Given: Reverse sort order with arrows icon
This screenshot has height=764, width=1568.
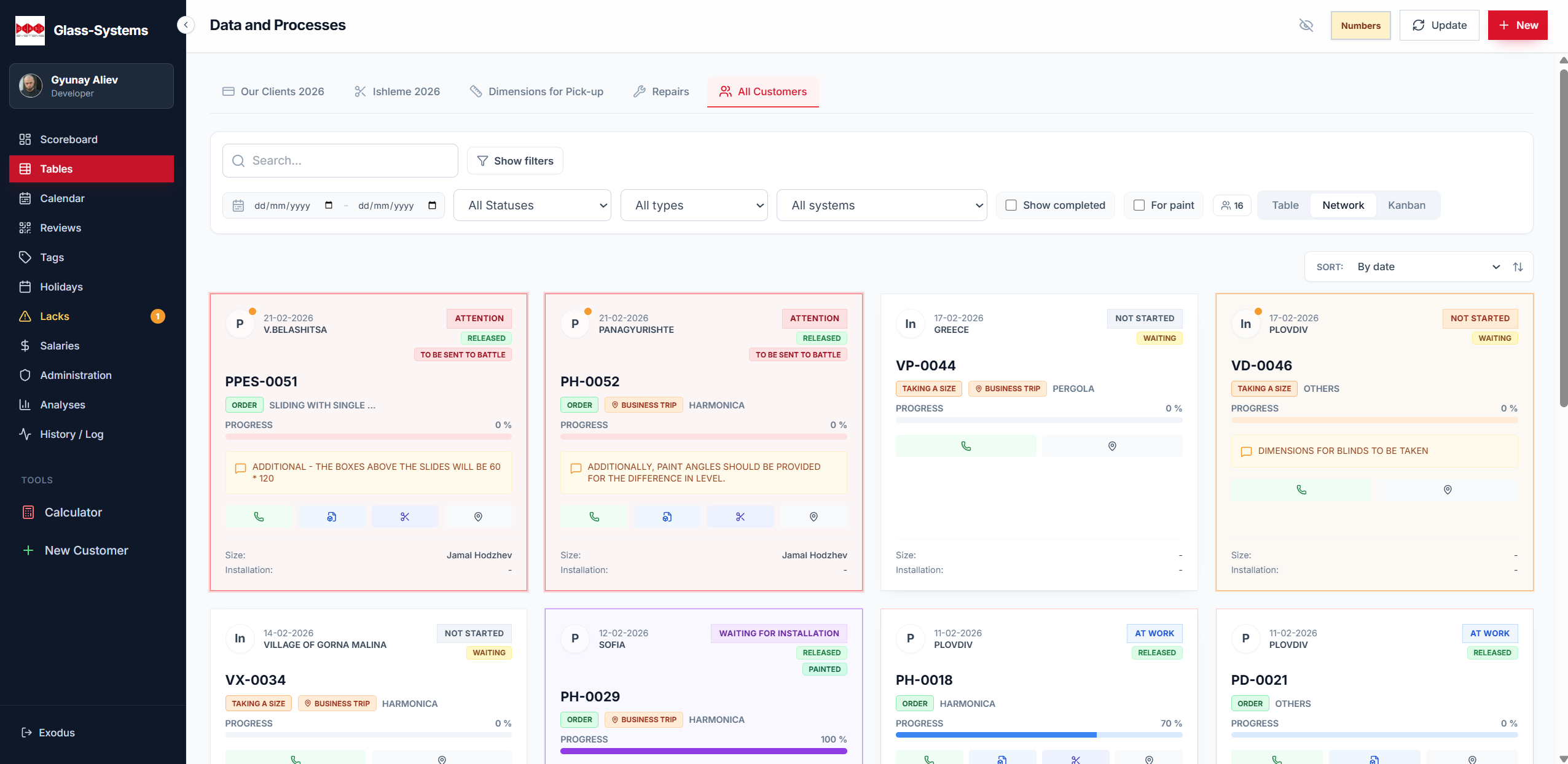Looking at the screenshot, I should pos(1518,267).
